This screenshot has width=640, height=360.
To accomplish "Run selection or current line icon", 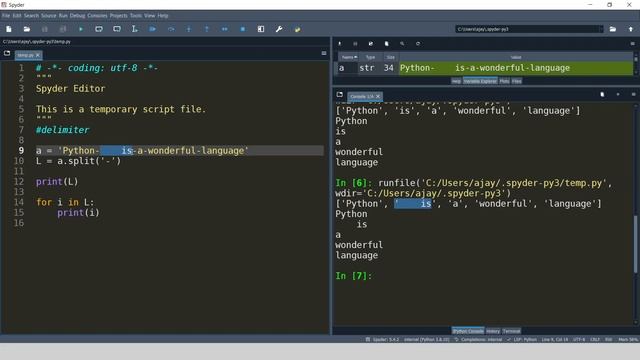I will [135, 29].
